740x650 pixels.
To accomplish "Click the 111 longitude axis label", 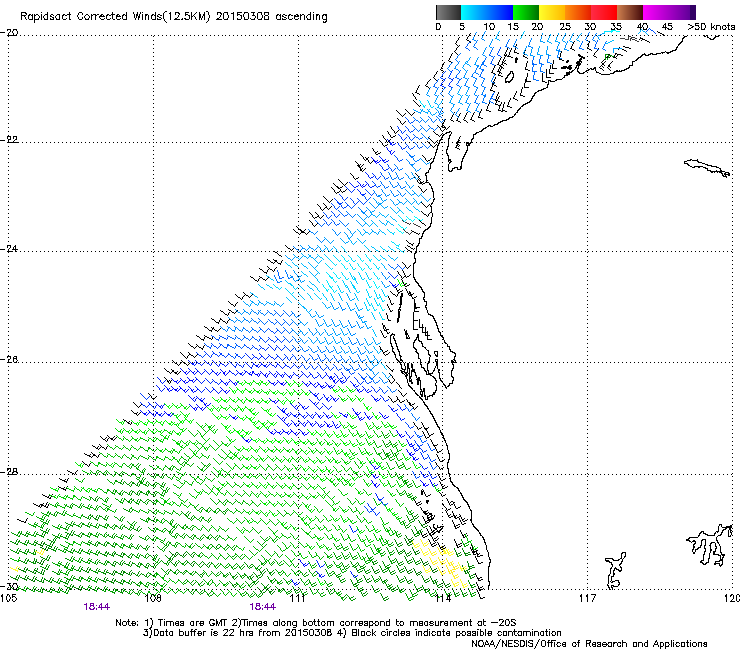I will (297, 599).
